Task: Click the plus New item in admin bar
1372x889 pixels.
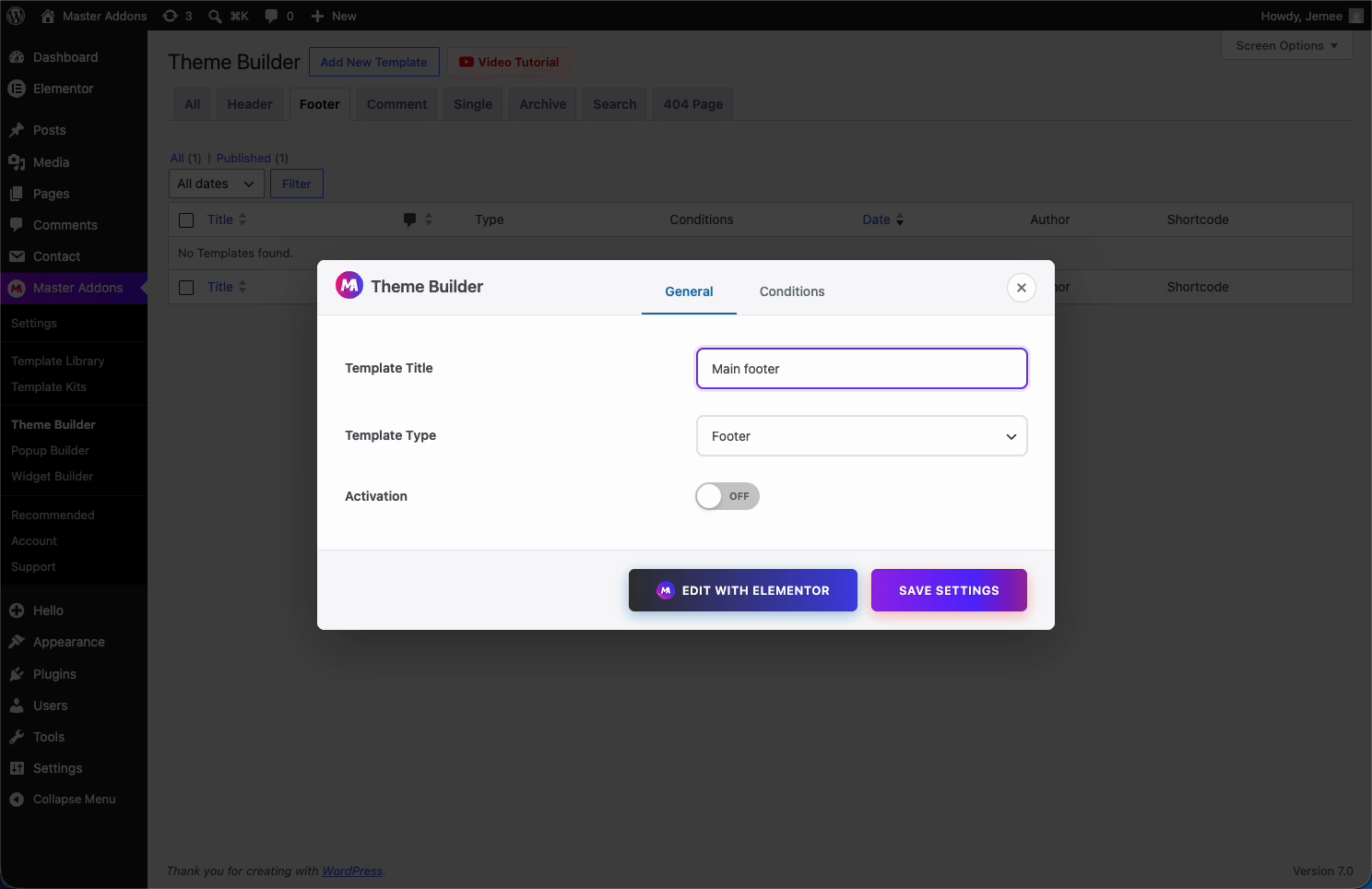Action: pos(334,16)
